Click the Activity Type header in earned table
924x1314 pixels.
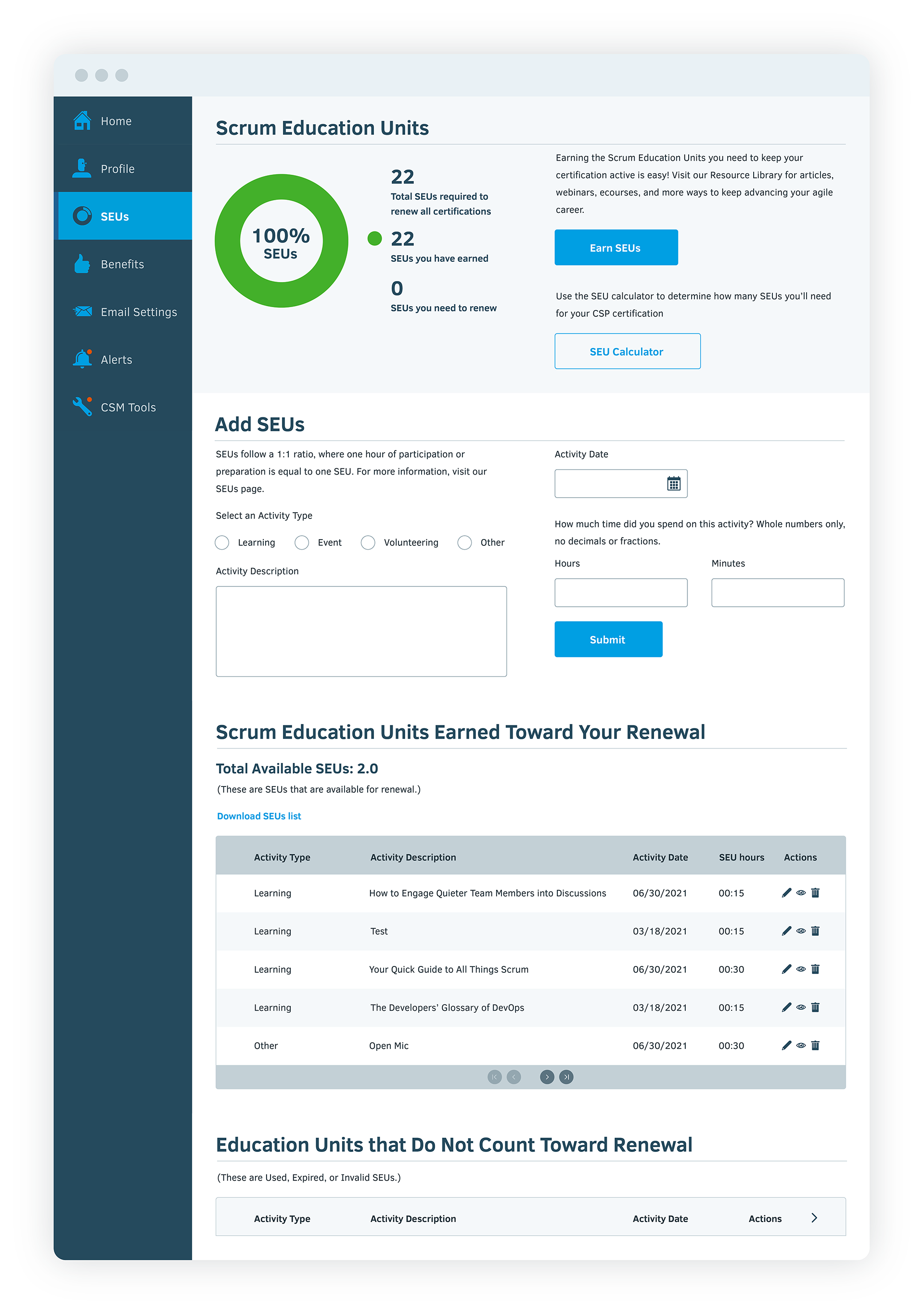[282, 857]
